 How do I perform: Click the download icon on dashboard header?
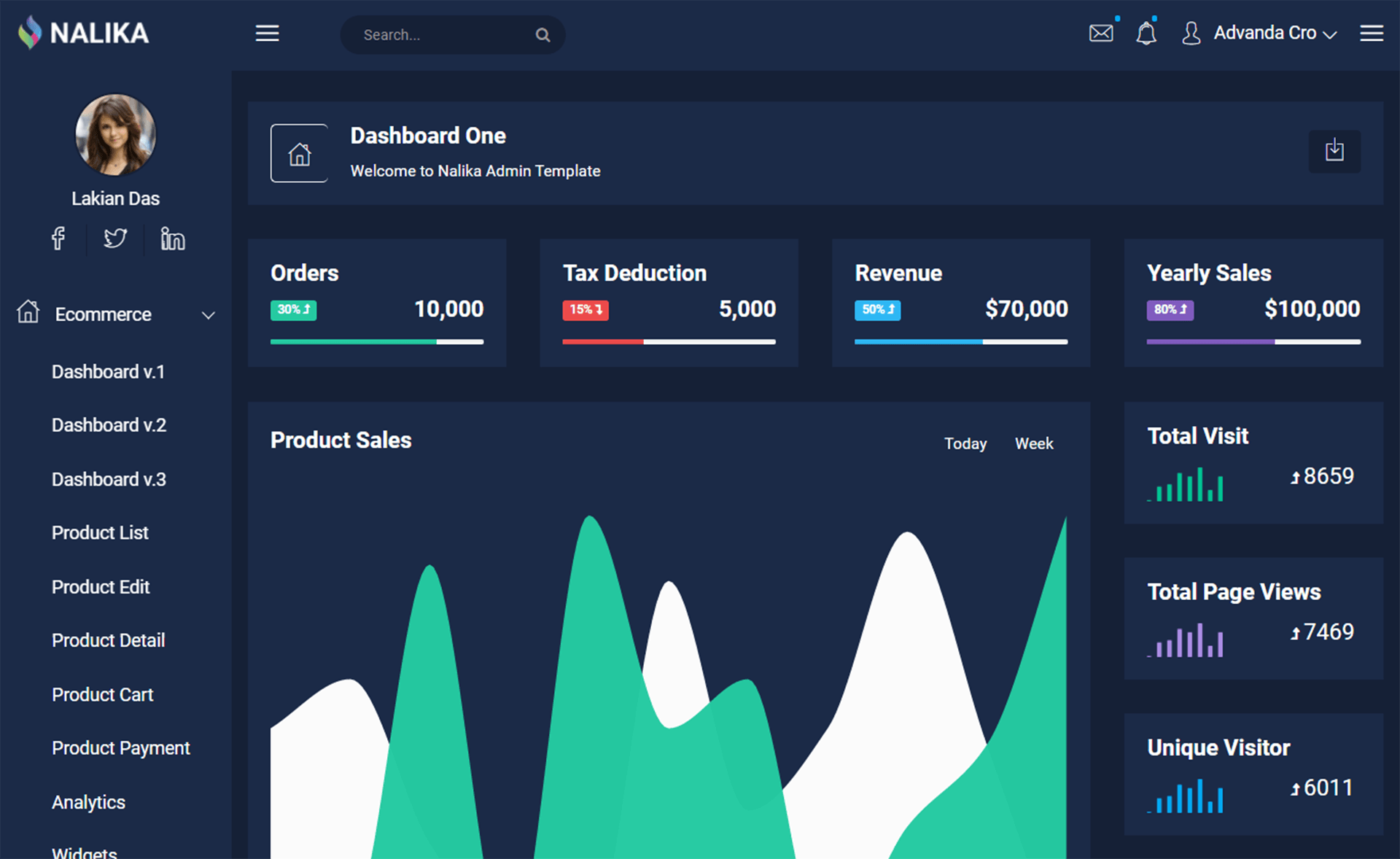(x=1335, y=152)
